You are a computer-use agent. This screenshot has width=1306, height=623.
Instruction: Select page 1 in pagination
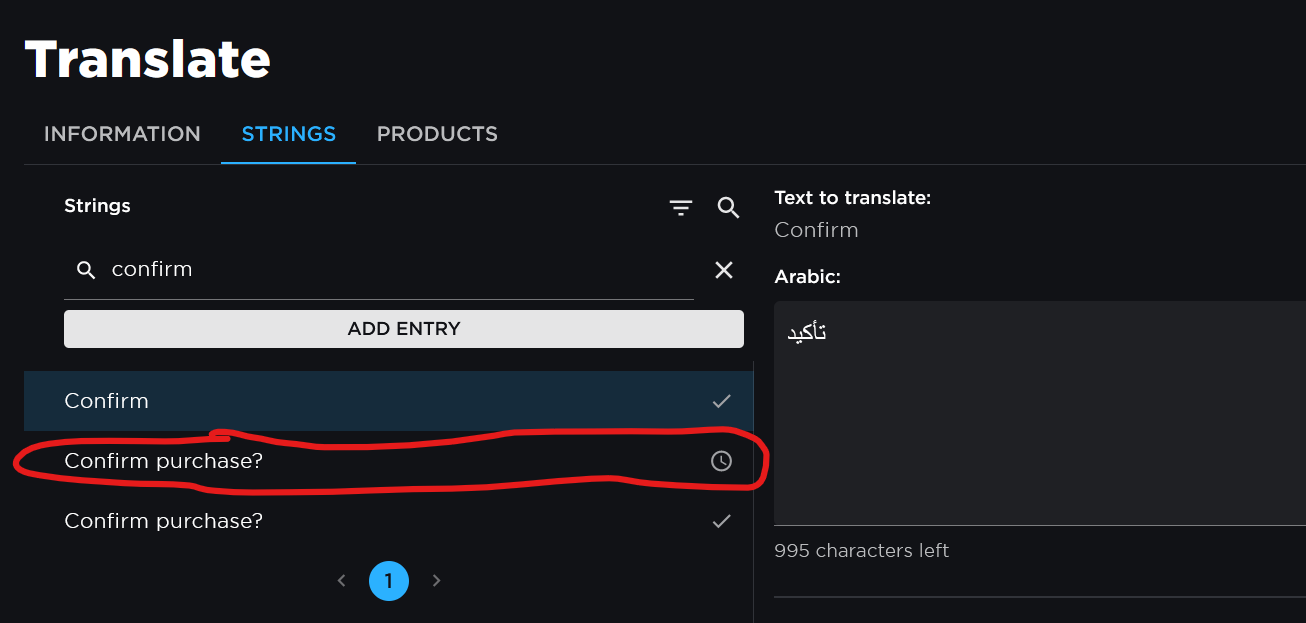(389, 580)
